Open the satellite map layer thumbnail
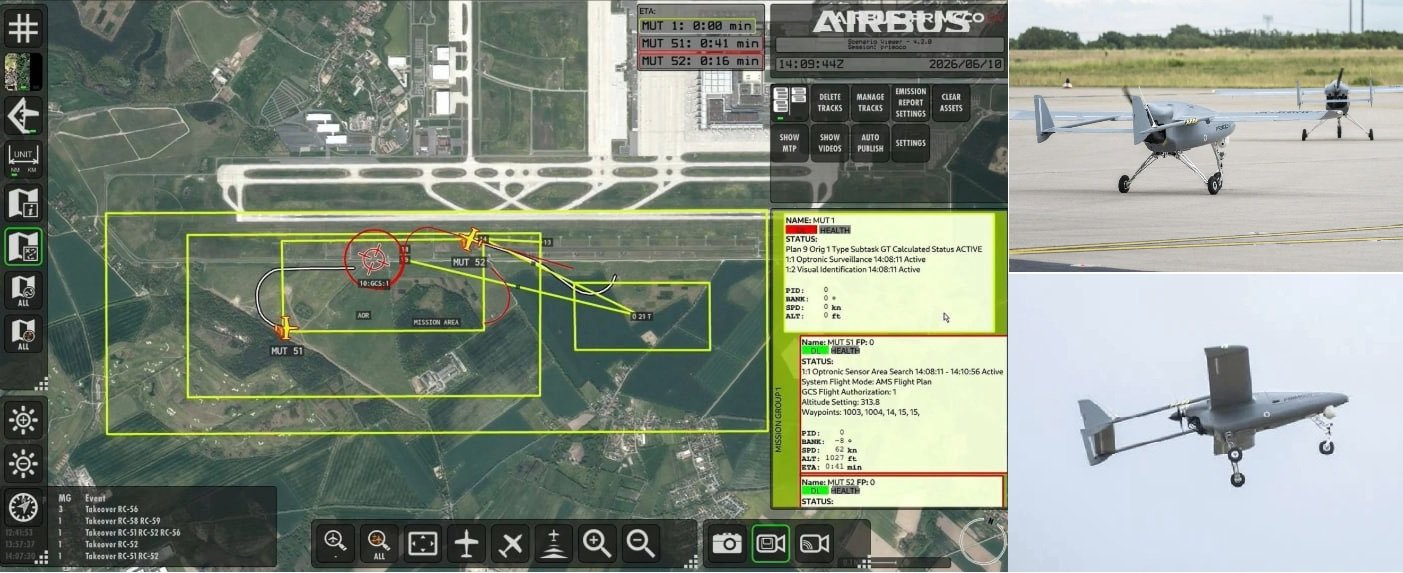The height and width of the screenshot is (573, 1403). pyautogui.click(x=22, y=72)
